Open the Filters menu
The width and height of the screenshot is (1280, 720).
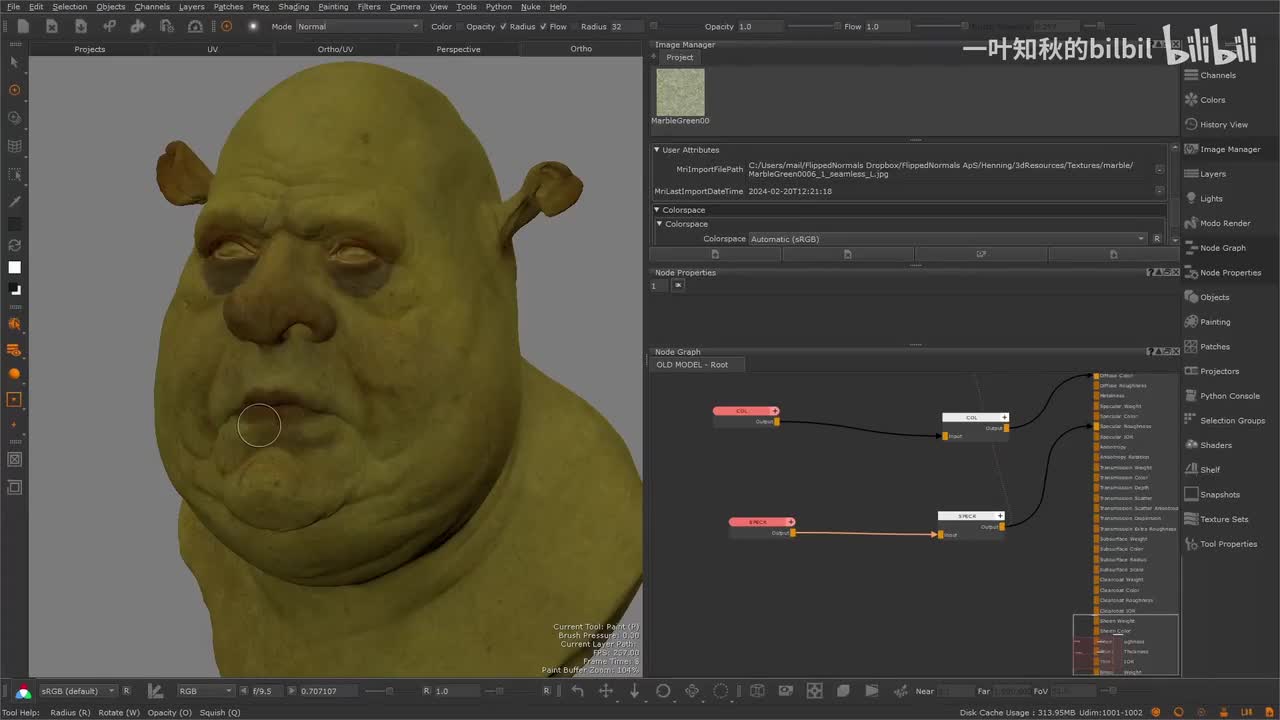point(369,7)
